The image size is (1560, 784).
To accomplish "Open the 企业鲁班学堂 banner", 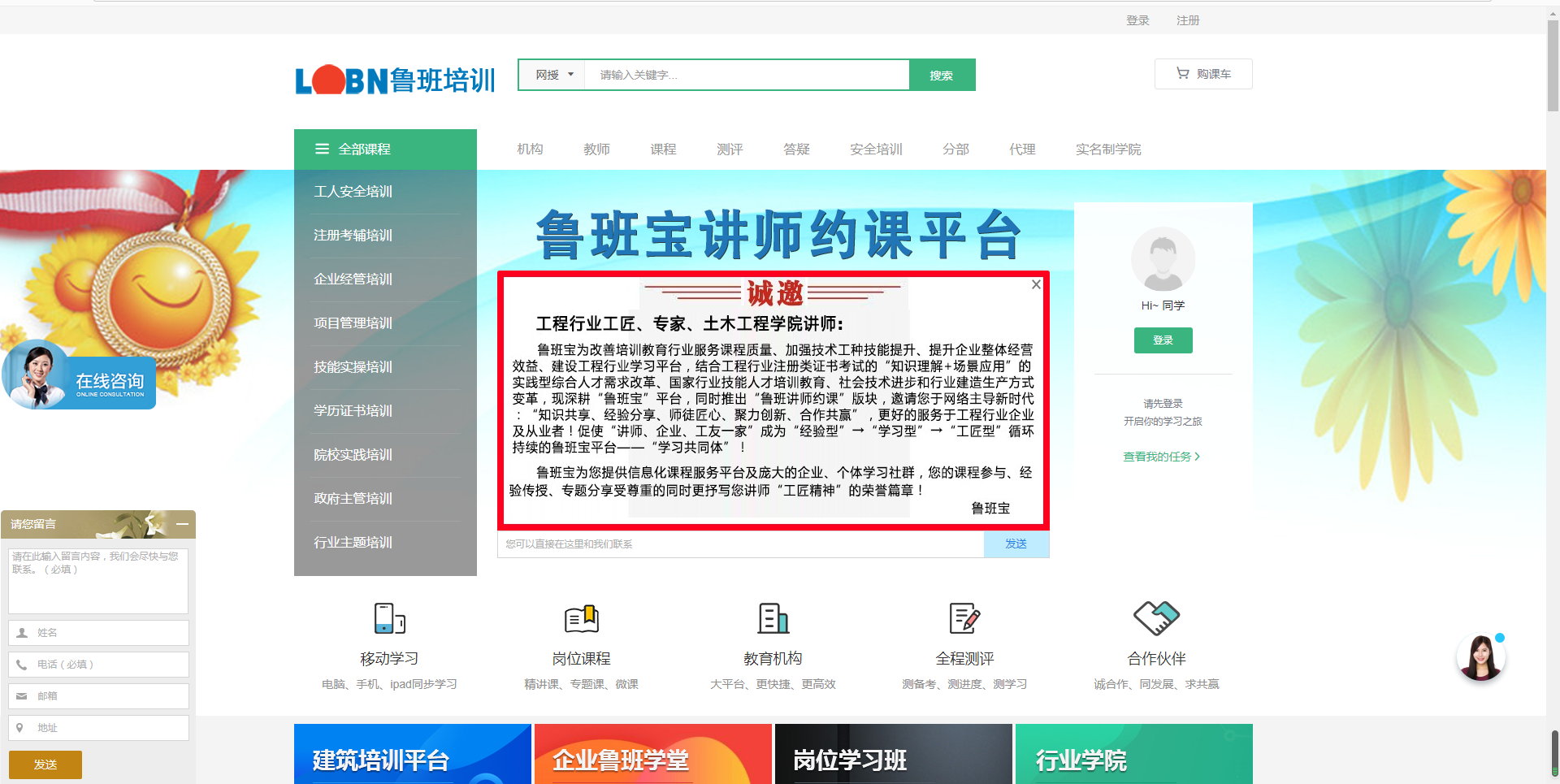I will [x=653, y=754].
